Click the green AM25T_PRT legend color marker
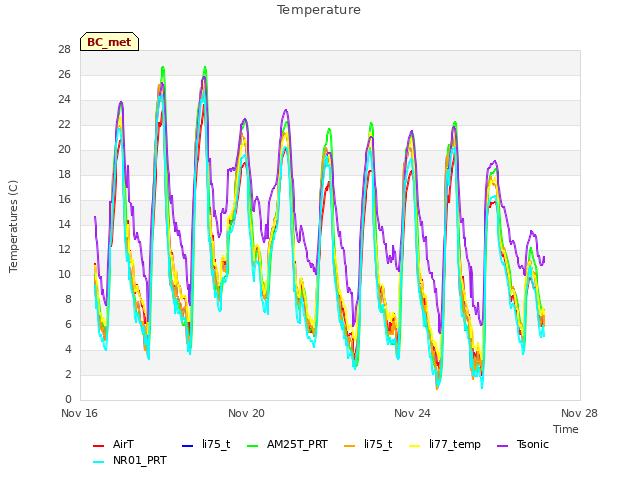The image size is (640, 480). [x=253, y=446]
